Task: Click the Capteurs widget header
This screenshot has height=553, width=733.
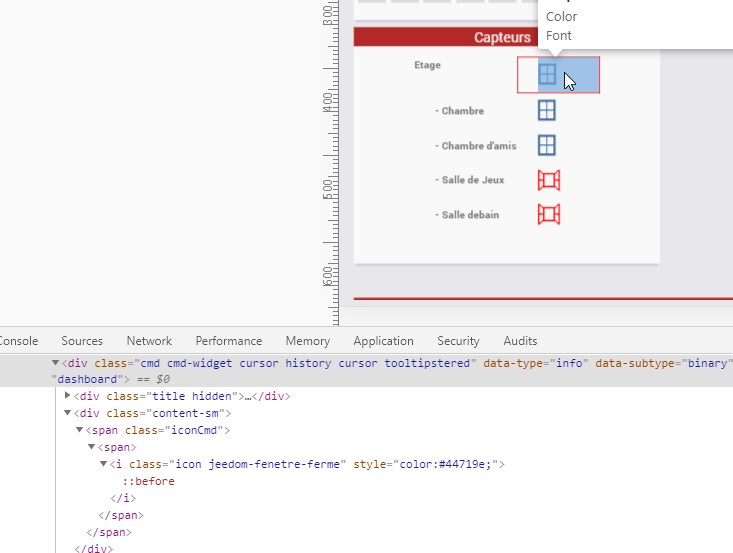Action: coord(502,38)
